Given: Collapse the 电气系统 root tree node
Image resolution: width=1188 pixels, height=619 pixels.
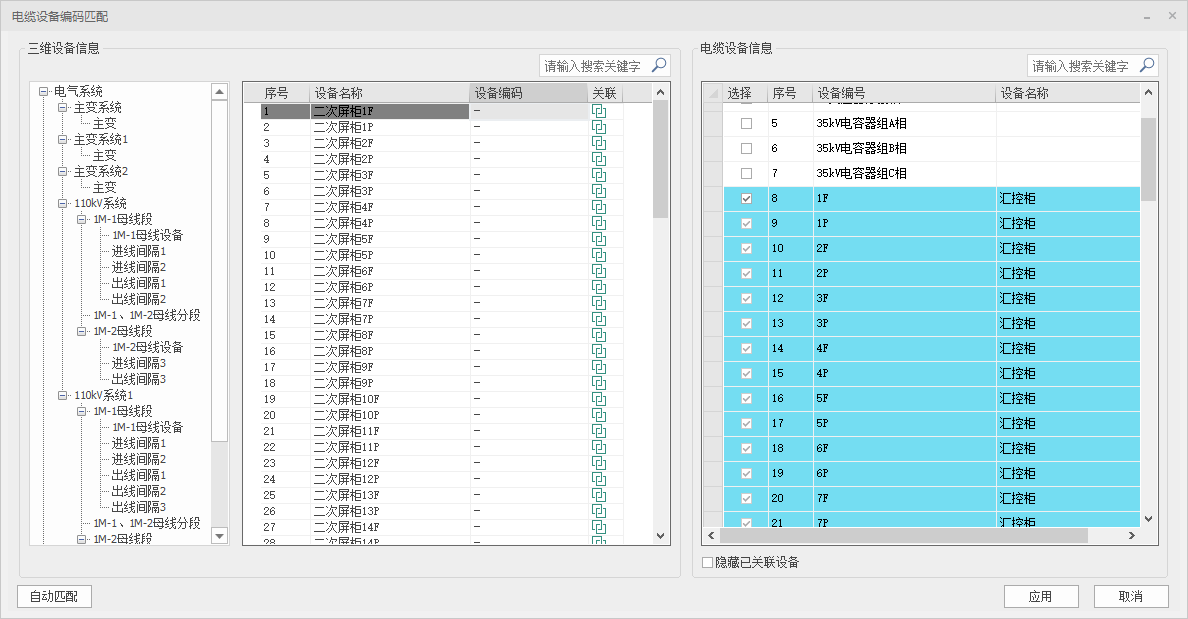Looking at the screenshot, I should click(x=43, y=92).
